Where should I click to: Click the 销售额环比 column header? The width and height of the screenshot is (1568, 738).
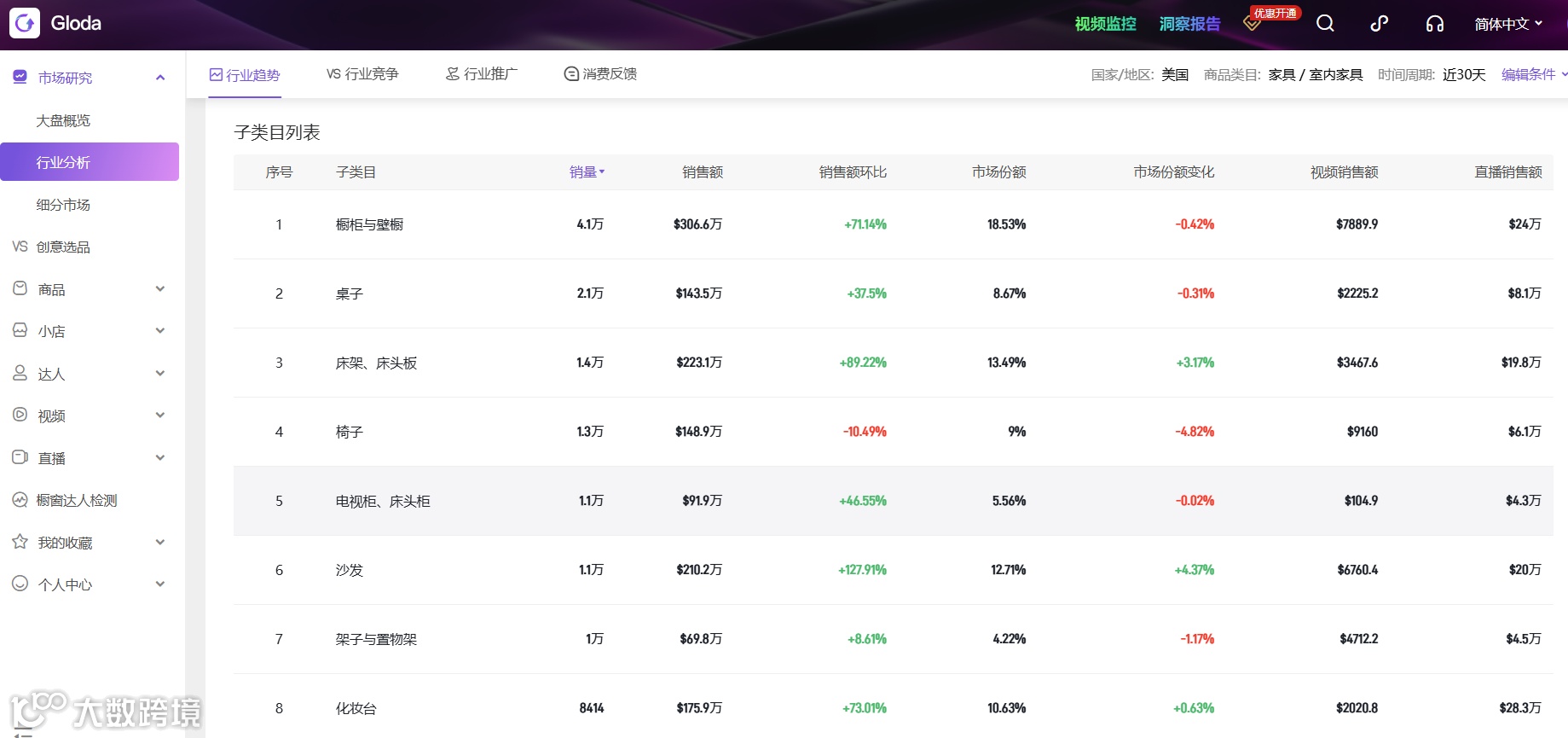[x=853, y=172]
